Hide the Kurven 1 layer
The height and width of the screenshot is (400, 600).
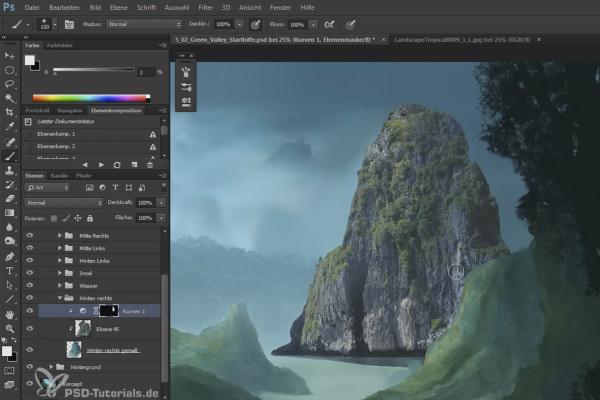[29, 311]
